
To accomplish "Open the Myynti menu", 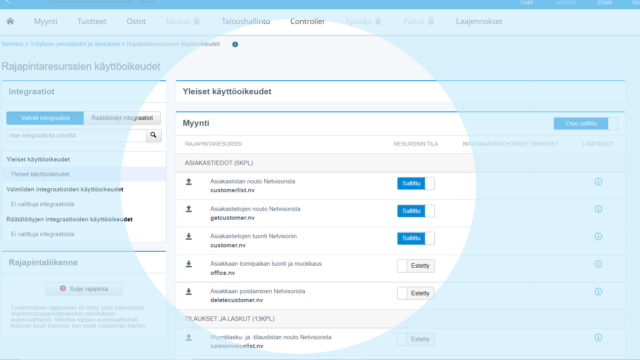I will pyautogui.click(x=45, y=21).
